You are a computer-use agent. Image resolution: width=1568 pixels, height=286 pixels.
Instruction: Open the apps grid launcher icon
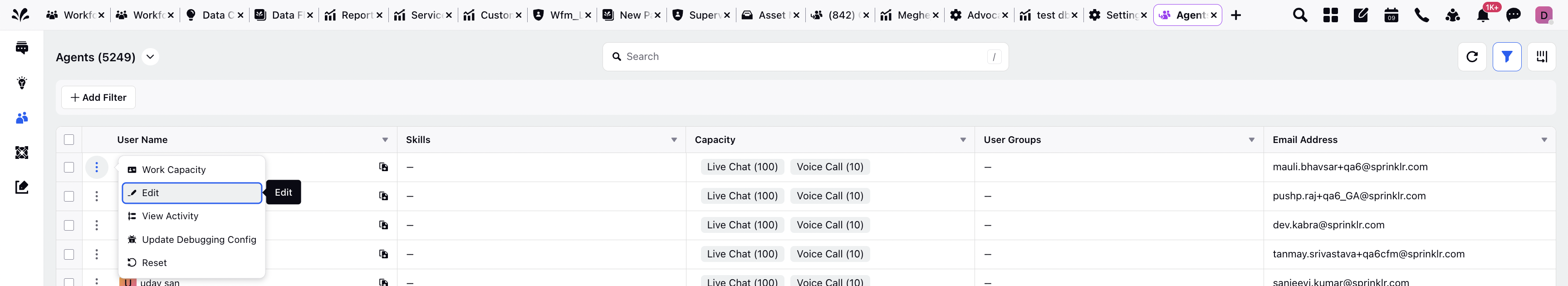click(1330, 15)
